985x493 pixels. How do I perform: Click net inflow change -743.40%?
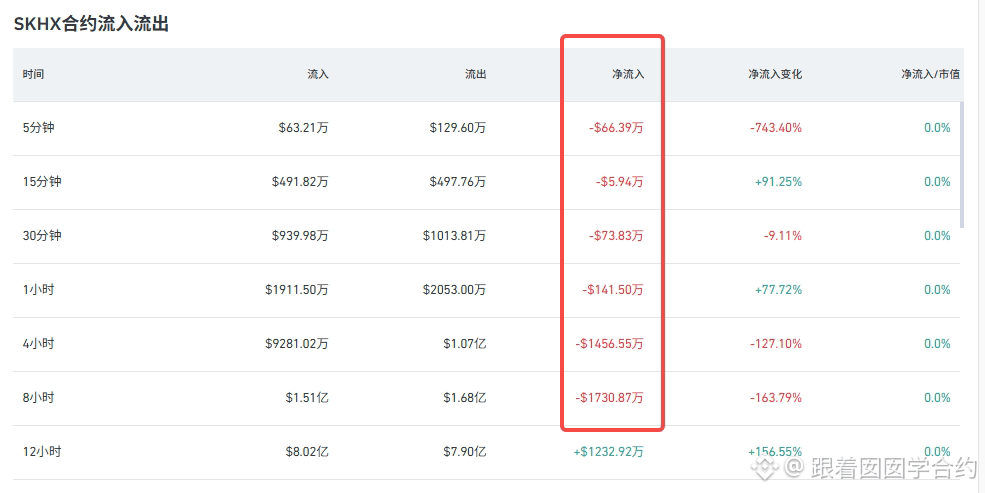(x=776, y=127)
